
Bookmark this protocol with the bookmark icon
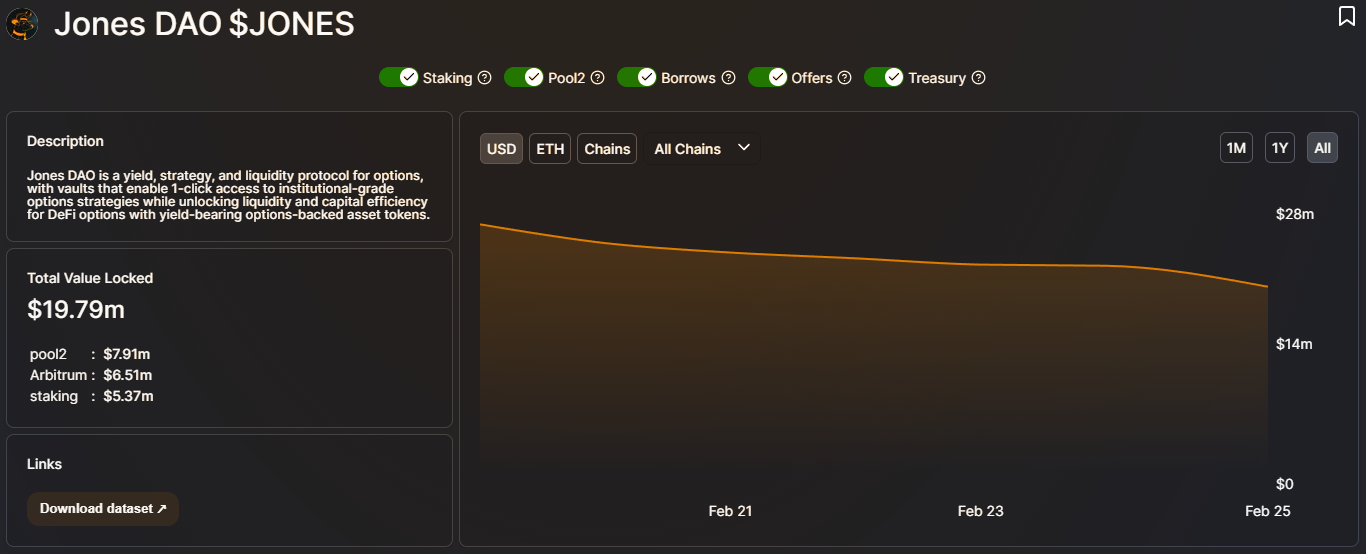click(x=1346, y=16)
